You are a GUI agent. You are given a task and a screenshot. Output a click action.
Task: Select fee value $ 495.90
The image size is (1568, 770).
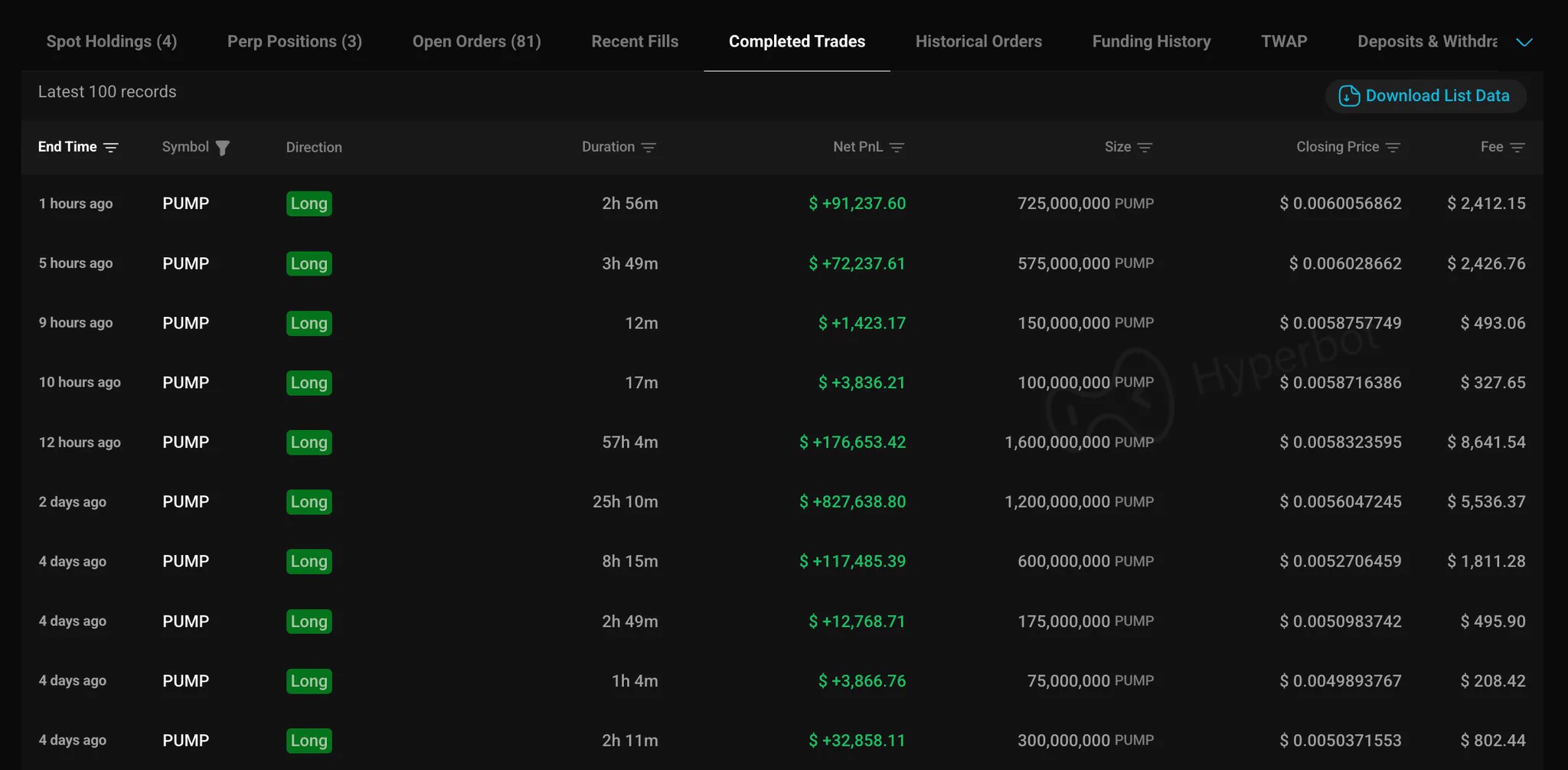coord(1493,622)
